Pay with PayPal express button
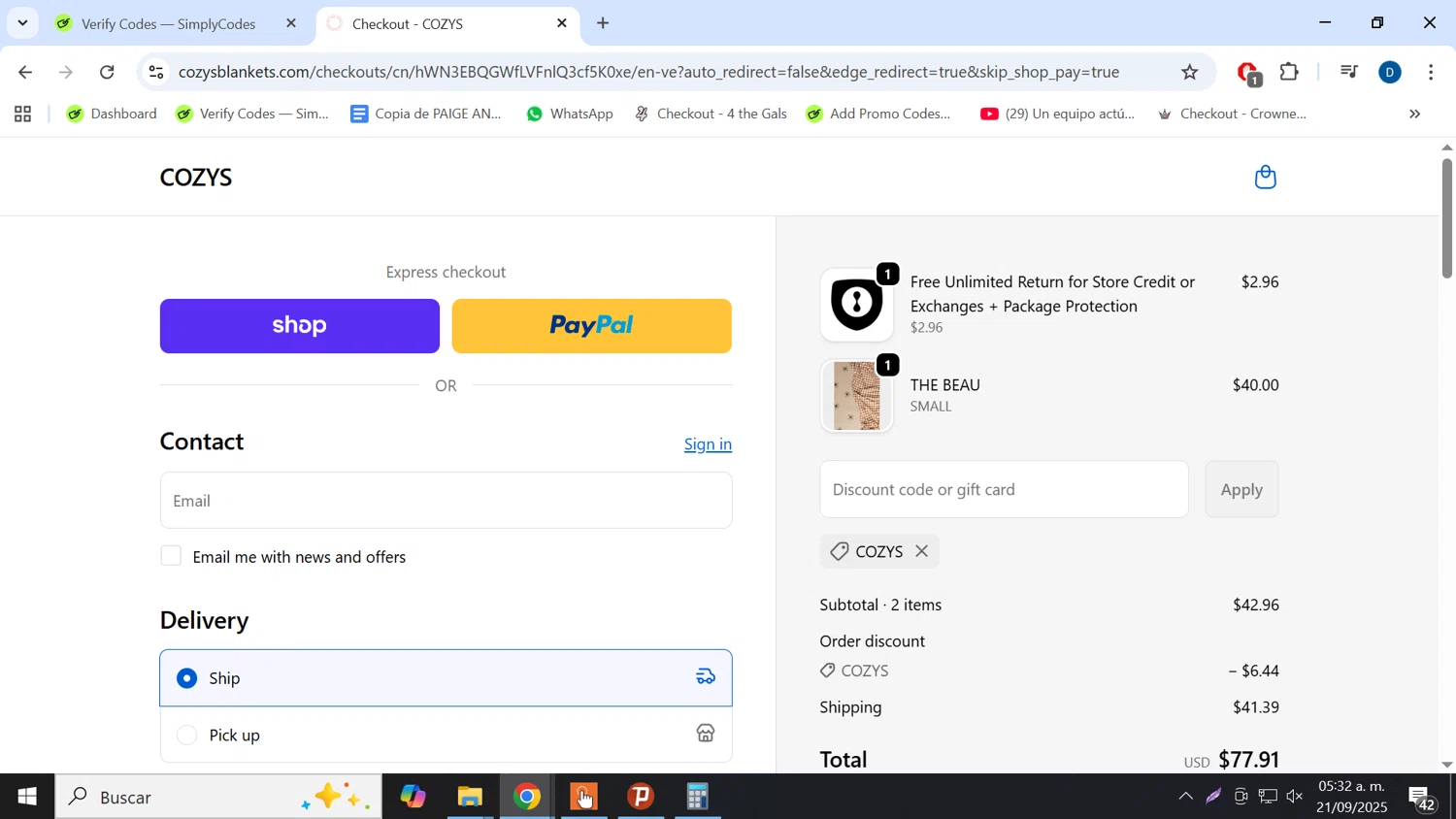 point(591,326)
